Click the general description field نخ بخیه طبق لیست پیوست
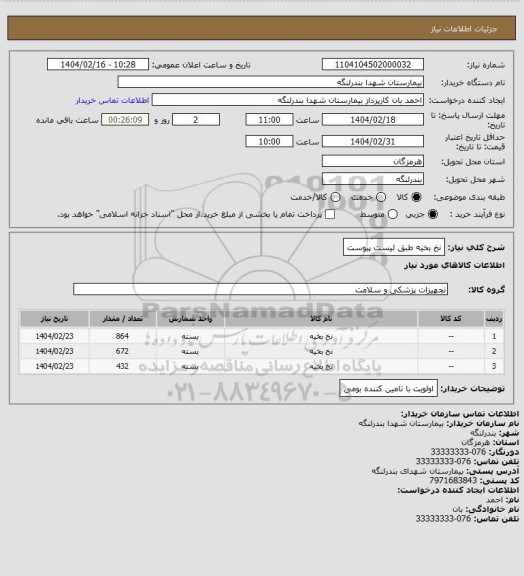The width and height of the screenshot is (524, 576). [394, 248]
